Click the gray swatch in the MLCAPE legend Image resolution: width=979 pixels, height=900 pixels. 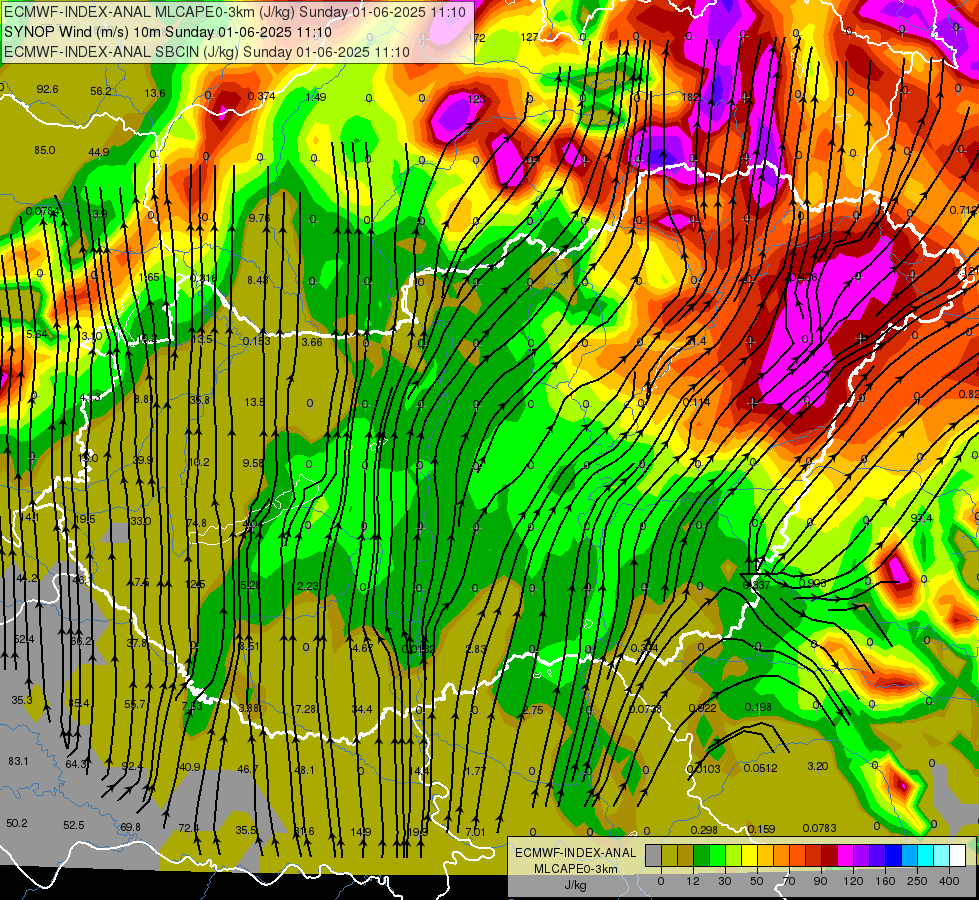tap(654, 855)
